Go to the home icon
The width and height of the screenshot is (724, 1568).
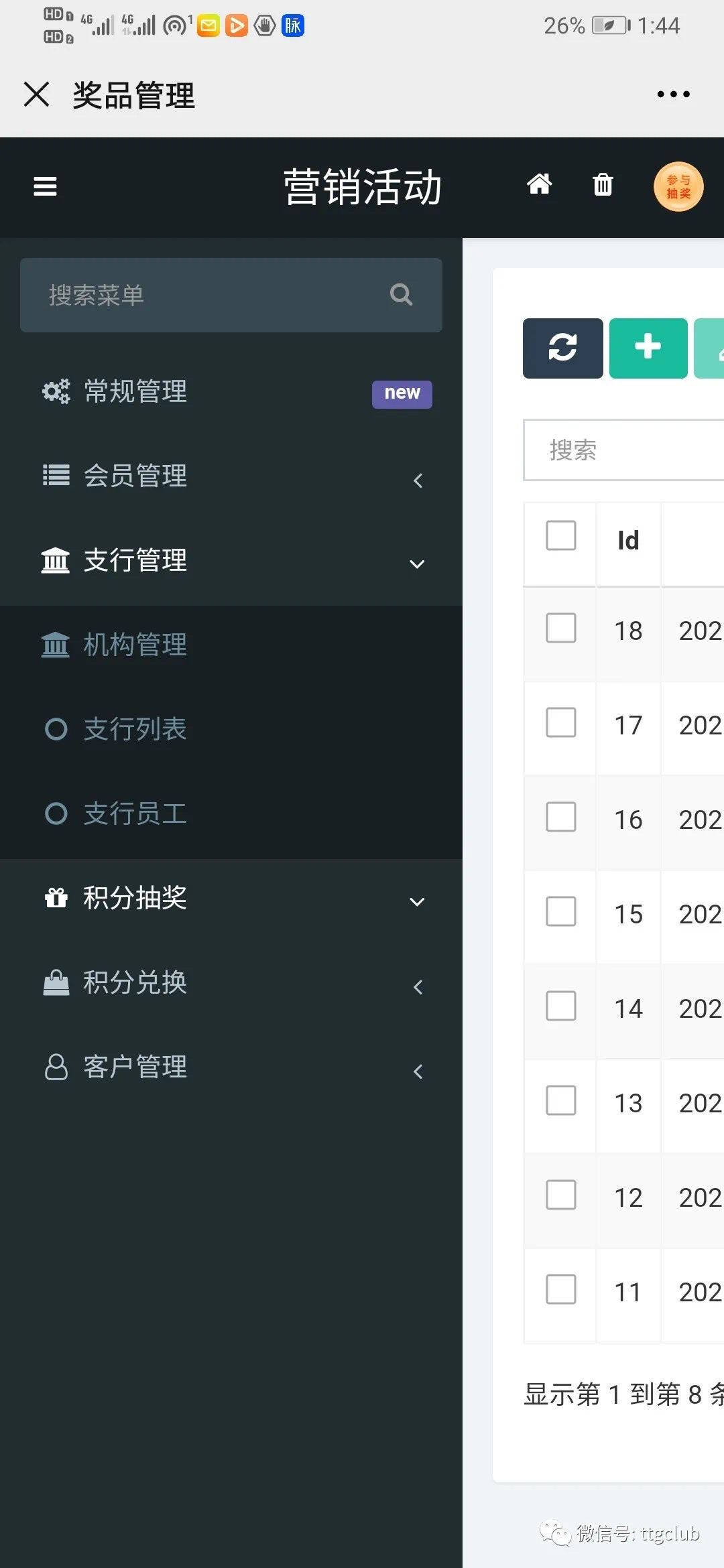point(539,184)
